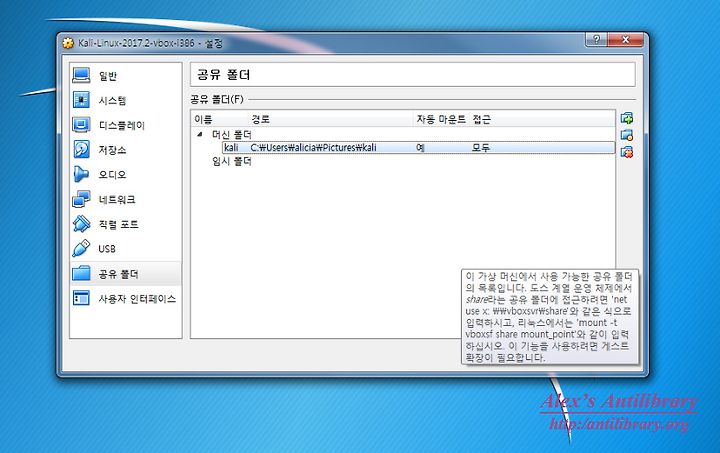Image resolution: width=720 pixels, height=453 pixels.
Task: Select the 네트워크 settings category
Action: click(125, 200)
